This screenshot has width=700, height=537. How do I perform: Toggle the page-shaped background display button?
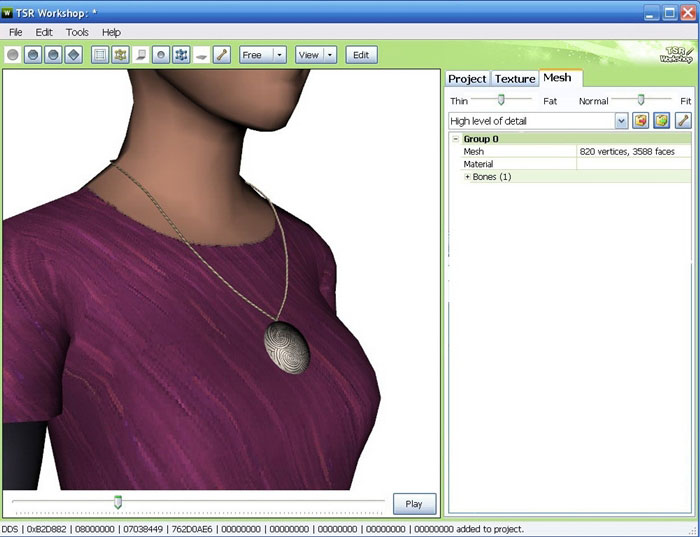point(141,55)
